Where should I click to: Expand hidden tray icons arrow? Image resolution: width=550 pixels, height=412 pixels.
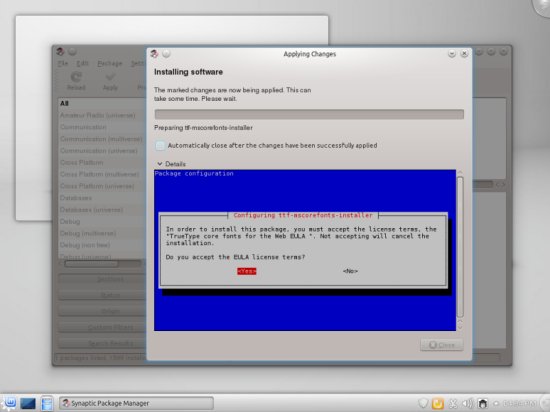[496, 404]
